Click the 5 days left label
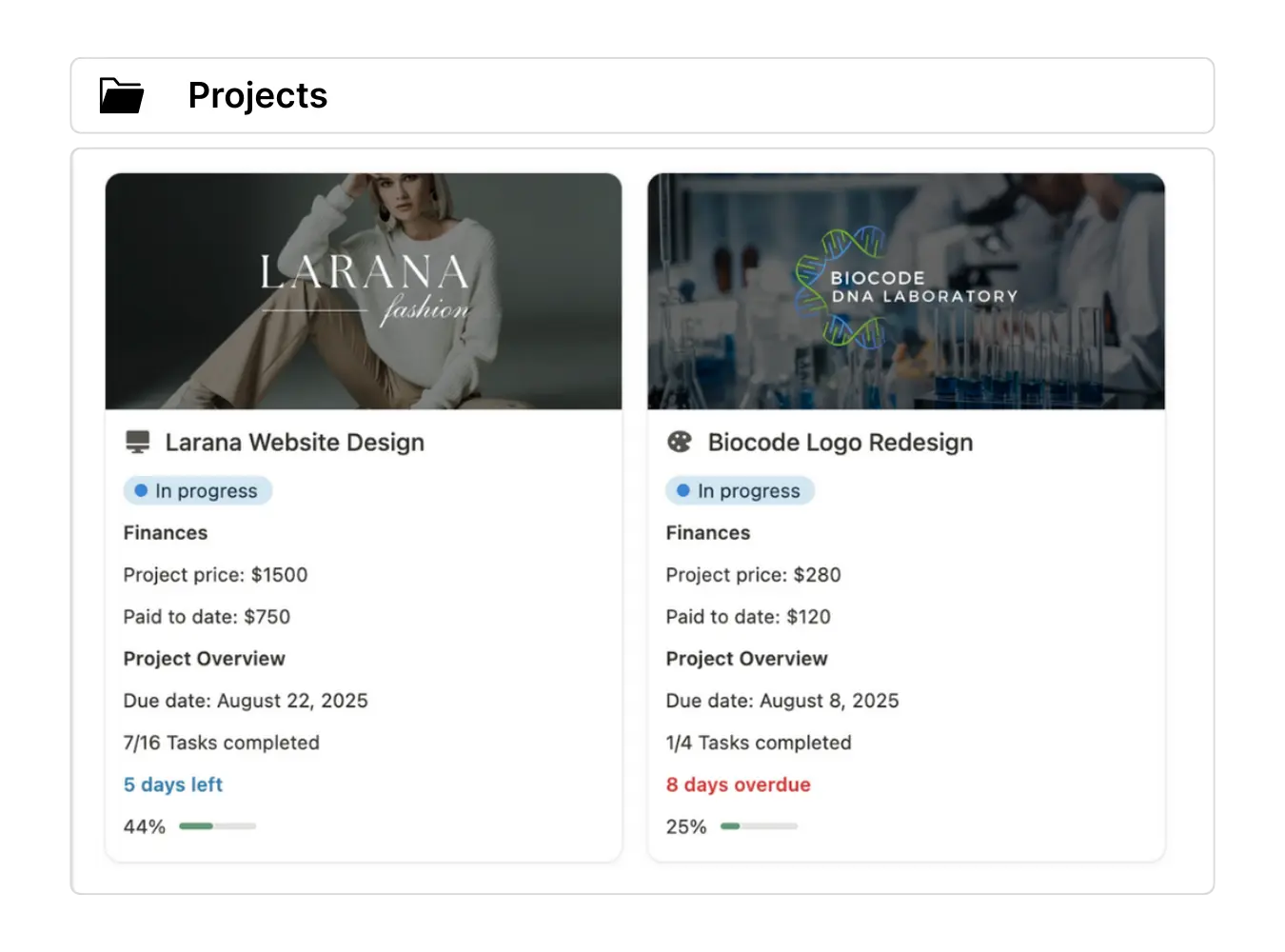1285x952 pixels. 172,784
